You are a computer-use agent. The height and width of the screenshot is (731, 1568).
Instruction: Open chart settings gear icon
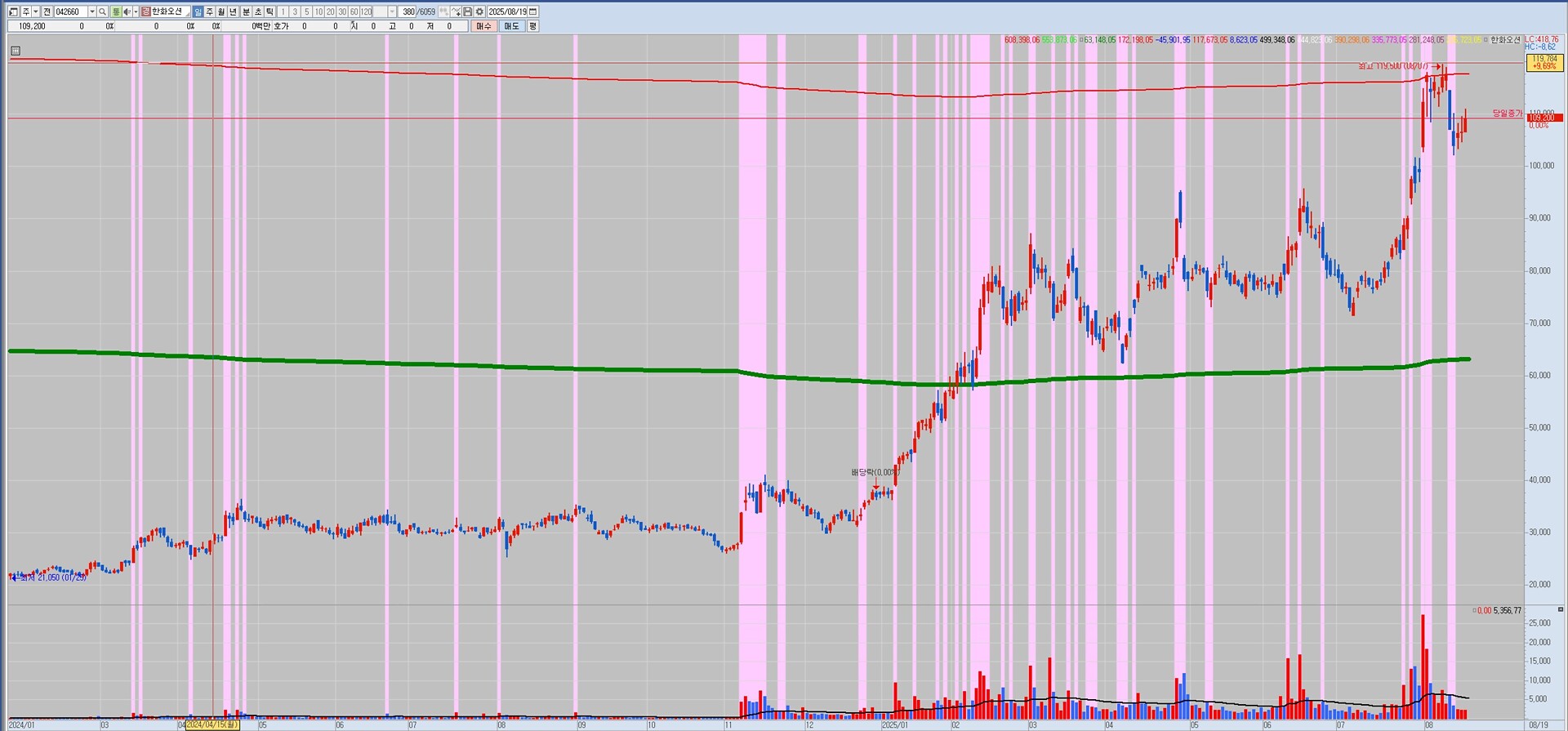tap(480, 11)
